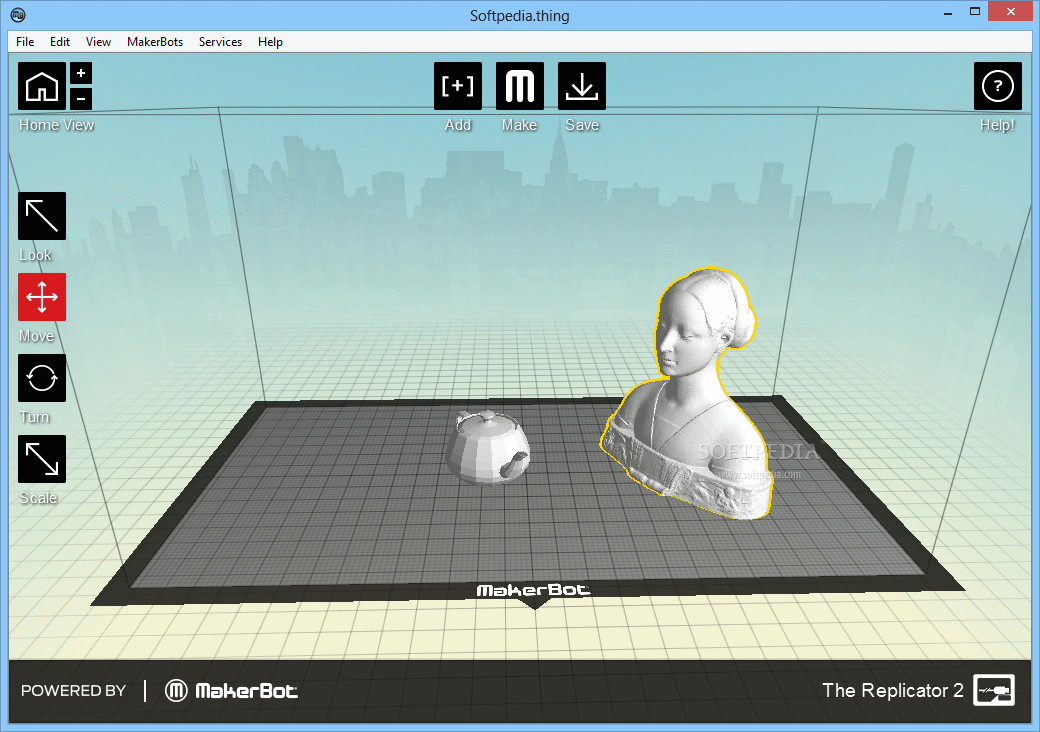Click the Replicator 2 printer icon

pyautogui.click(x=994, y=690)
